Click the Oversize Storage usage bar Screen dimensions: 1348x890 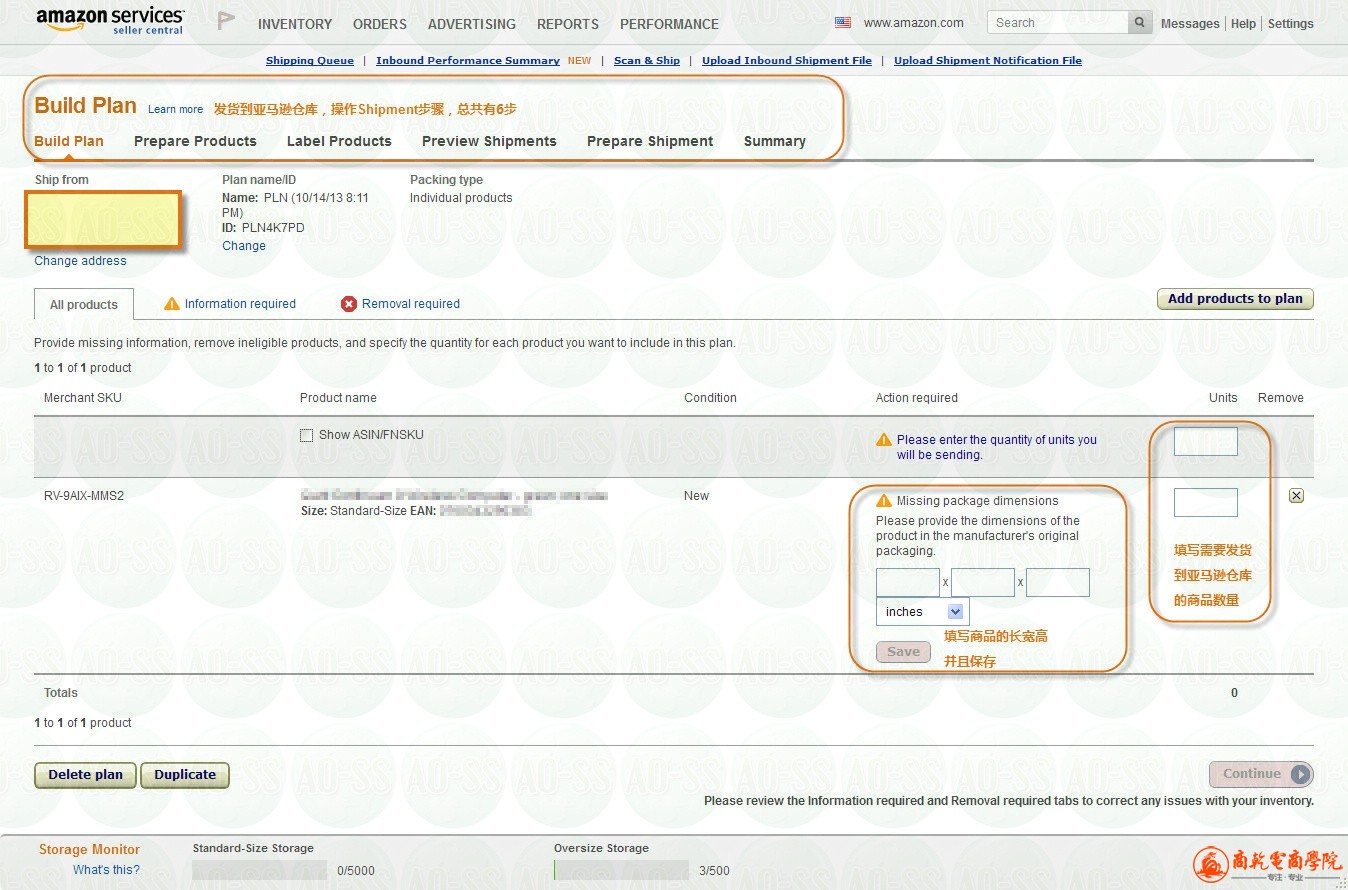[x=621, y=870]
